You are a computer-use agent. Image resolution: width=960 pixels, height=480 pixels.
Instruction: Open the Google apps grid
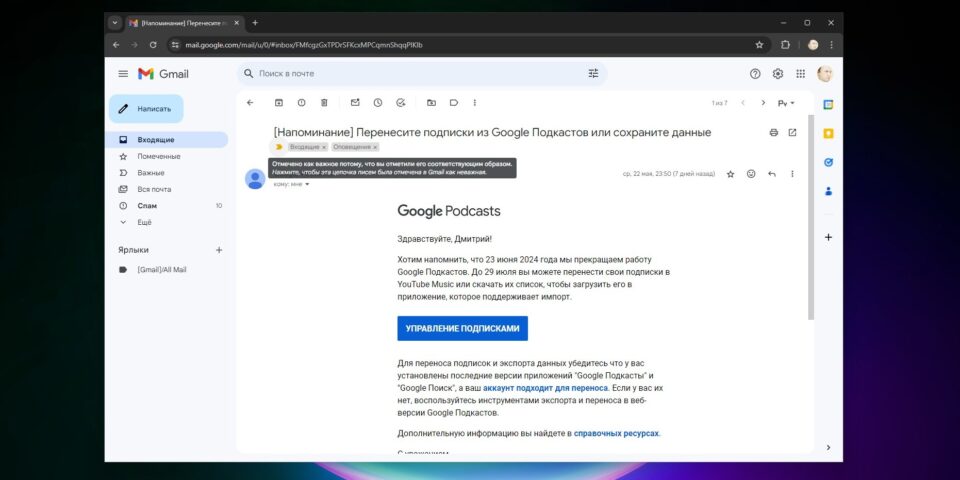pos(800,73)
